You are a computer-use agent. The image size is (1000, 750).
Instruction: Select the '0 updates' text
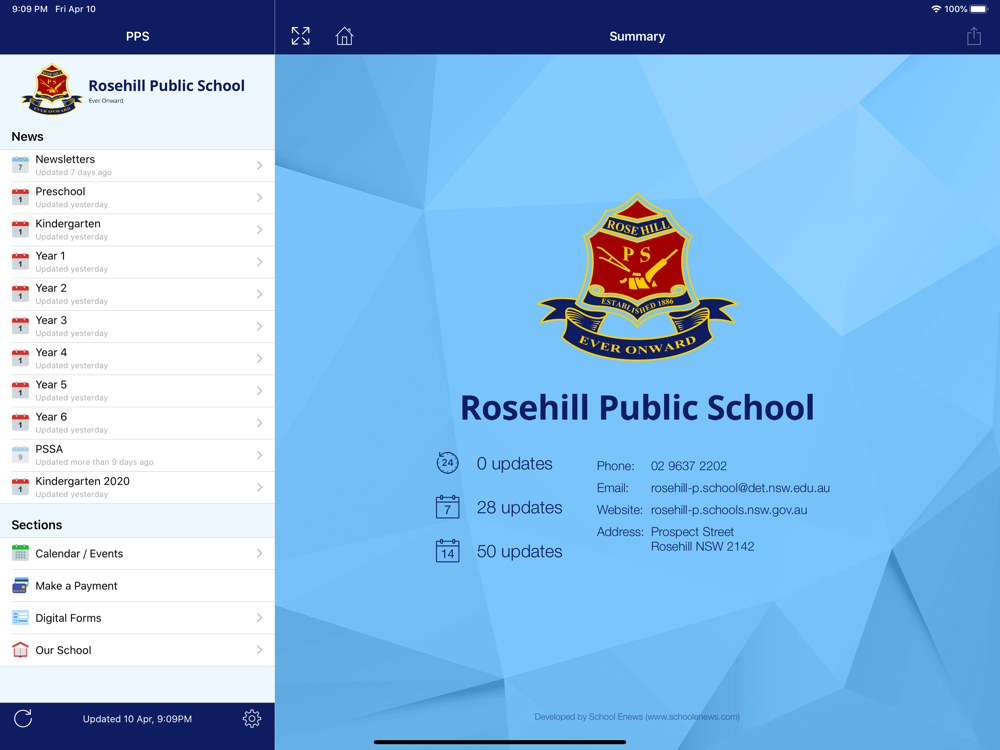click(515, 463)
